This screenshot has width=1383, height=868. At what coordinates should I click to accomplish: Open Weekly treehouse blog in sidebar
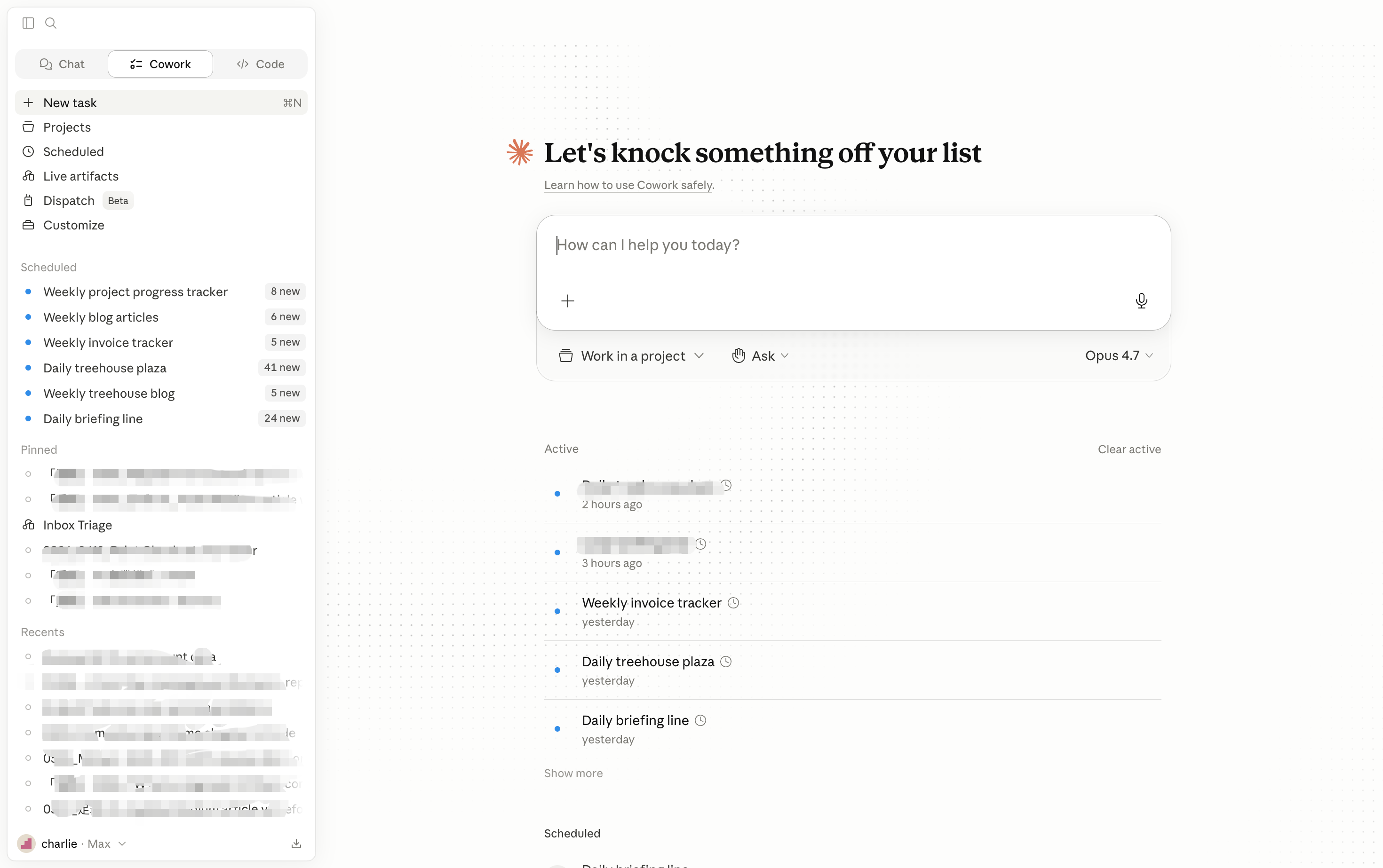[x=161, y=393]
